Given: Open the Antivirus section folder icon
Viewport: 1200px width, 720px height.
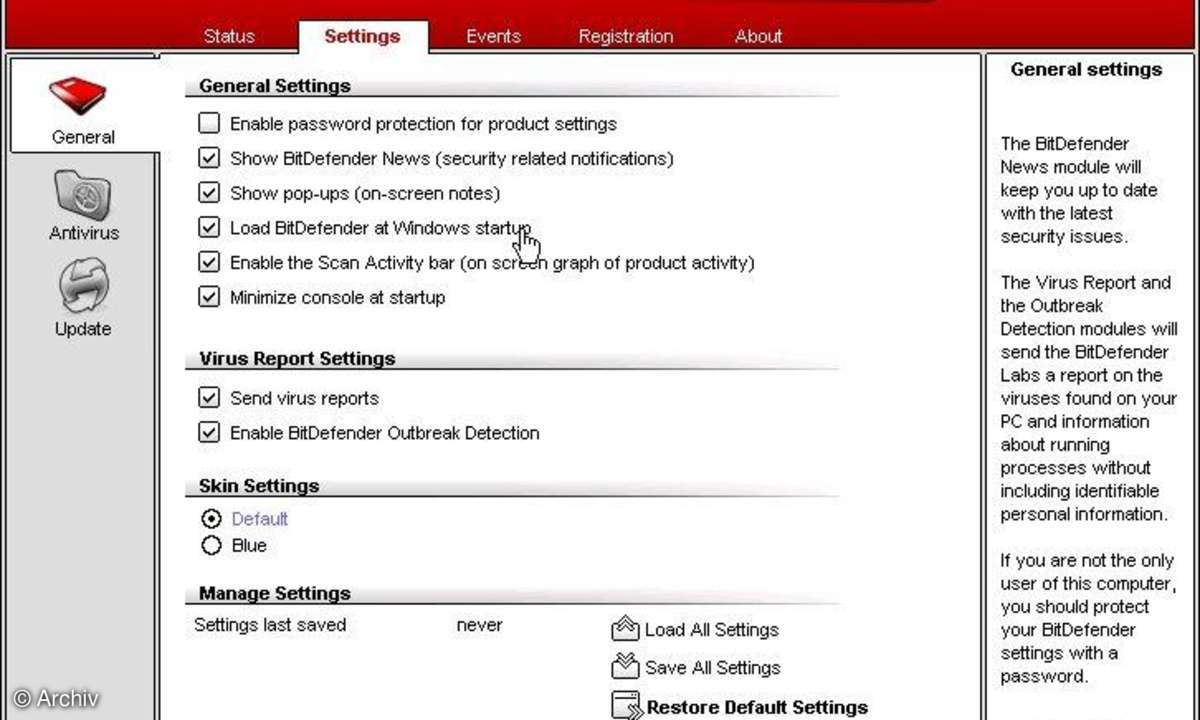Looking at the screenshot, I should [x=83, y=194].
